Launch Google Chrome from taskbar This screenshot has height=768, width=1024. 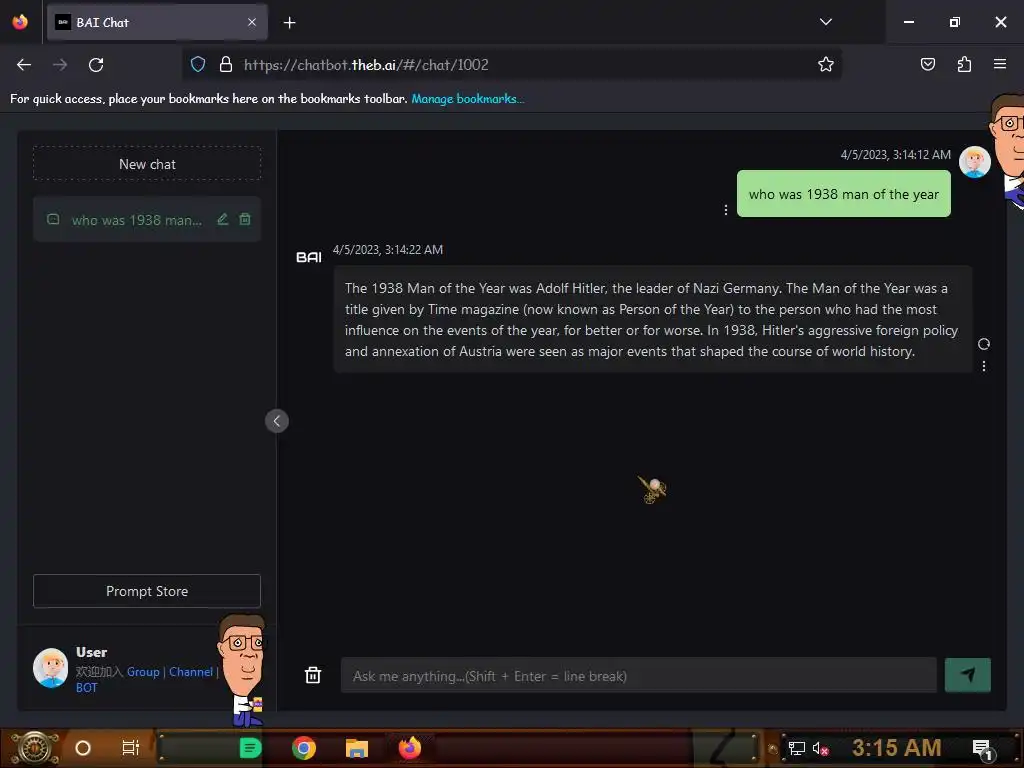coord(304,748)
